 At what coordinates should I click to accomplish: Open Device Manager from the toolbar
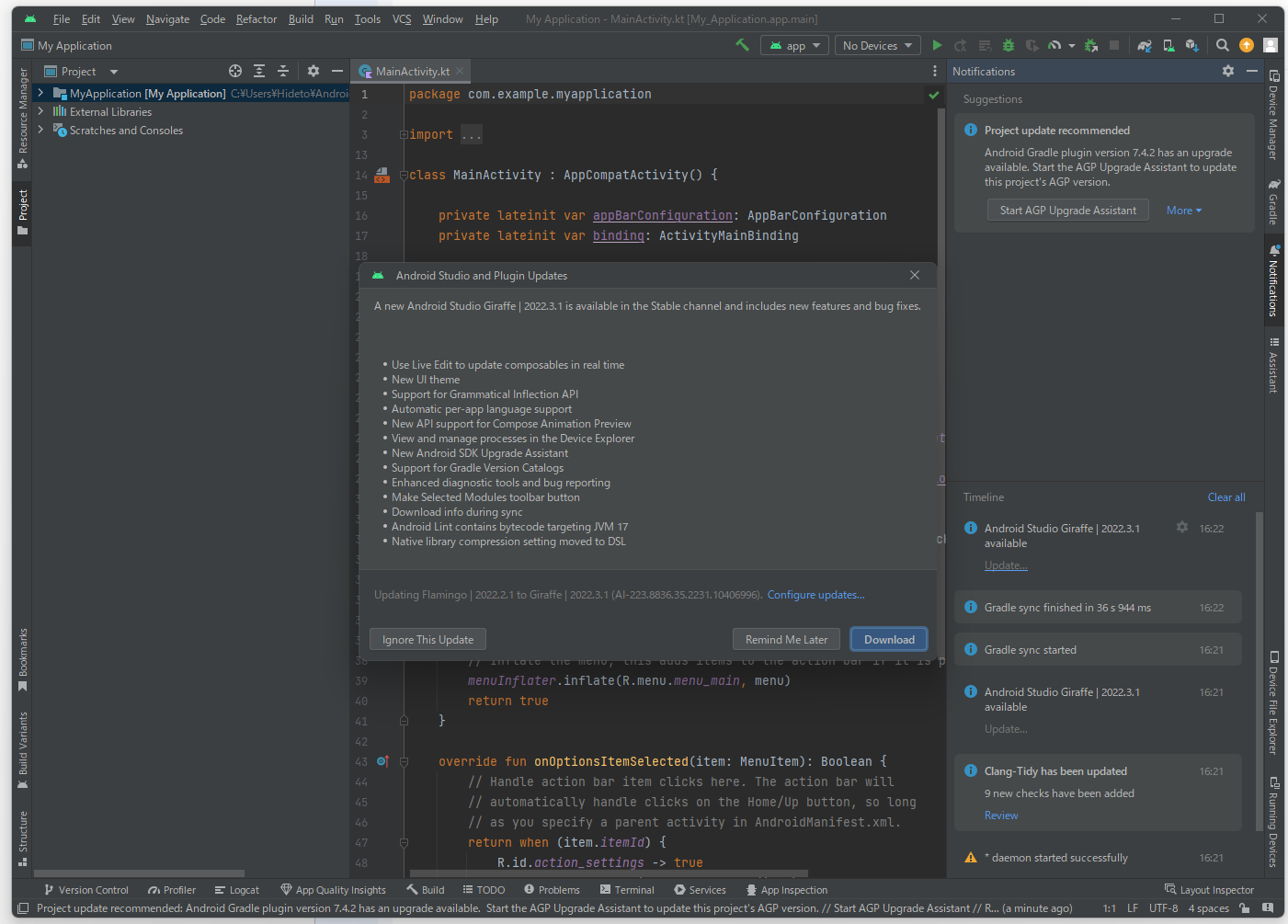tap(1168, 45)
